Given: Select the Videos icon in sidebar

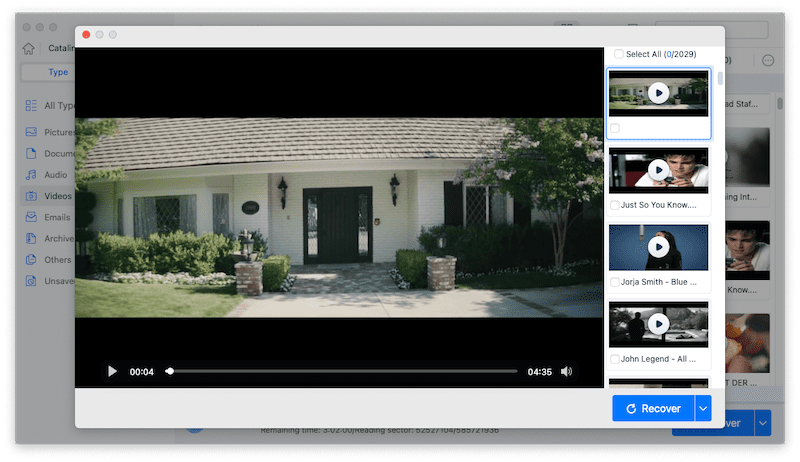Looking at the screenshot, I should click(31, 196).
